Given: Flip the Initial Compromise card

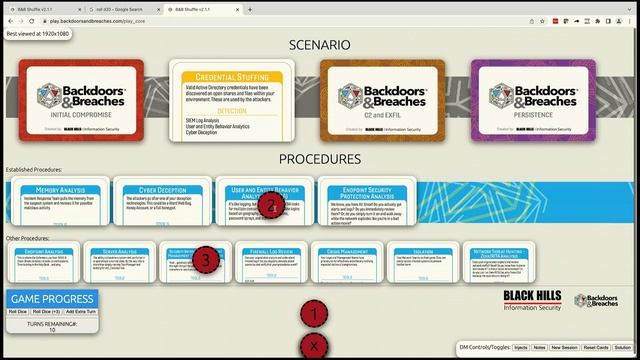Looking at the screenshot, I should coord(81,100).
